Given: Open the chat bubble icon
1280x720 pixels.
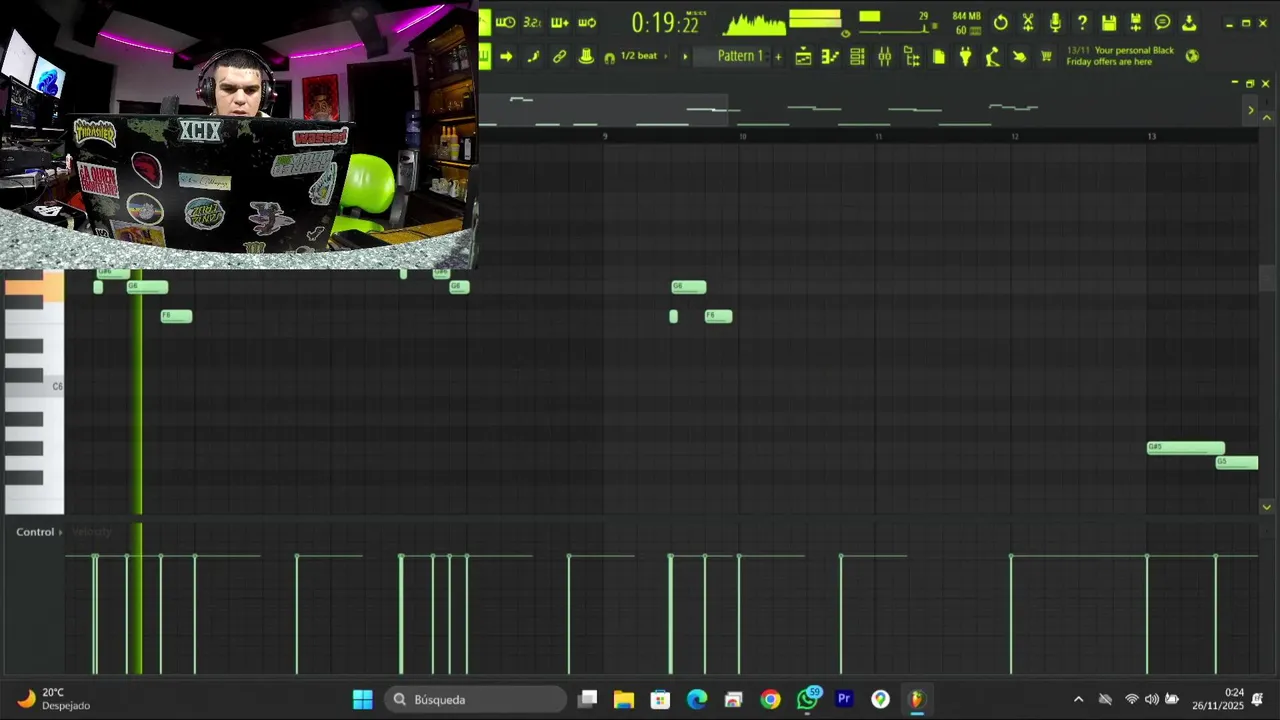Looking at the screenshot, I should 1162,22.
